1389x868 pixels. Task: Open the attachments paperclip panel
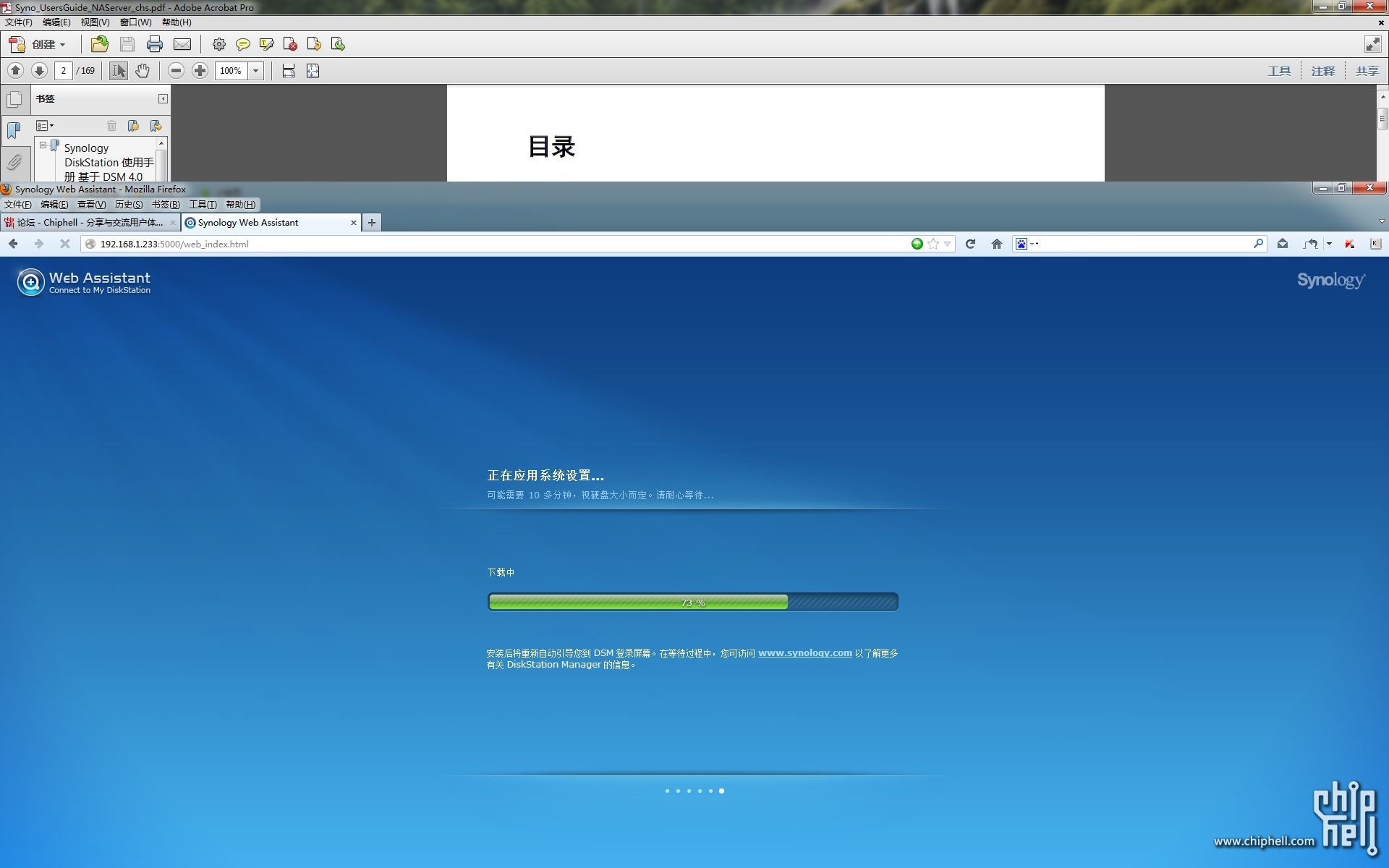tap(14, 162)
